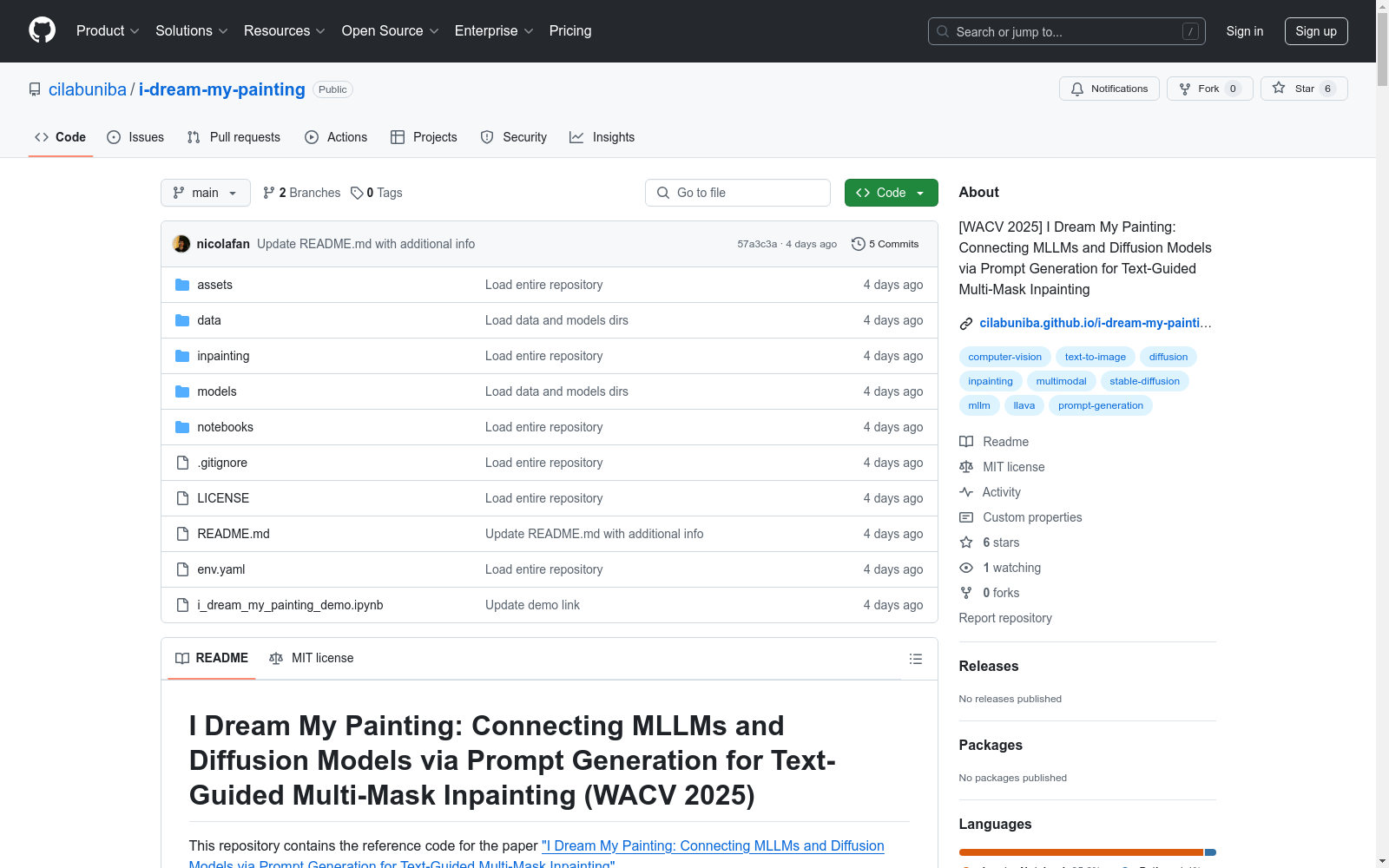Viewport: 1389px width, 868px height.
Task: Open the Pricing link
Action: [x=570, y=31]
